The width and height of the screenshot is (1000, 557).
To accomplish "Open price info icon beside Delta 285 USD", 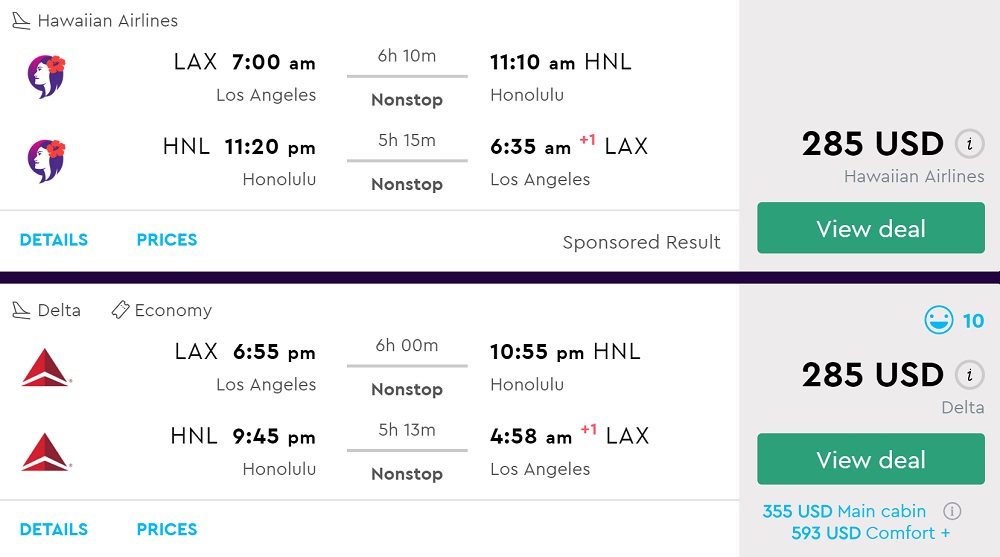I will point(967,375).
